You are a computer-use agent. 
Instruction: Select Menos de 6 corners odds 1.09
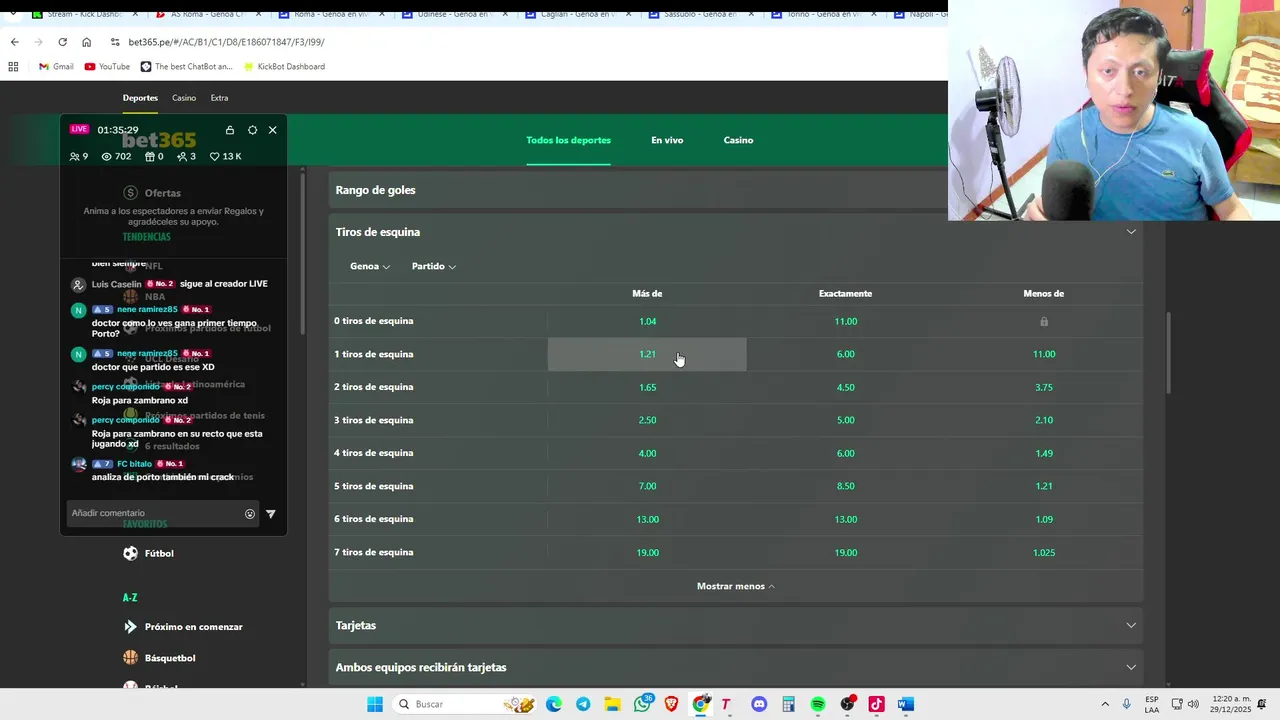[1044, 519]
